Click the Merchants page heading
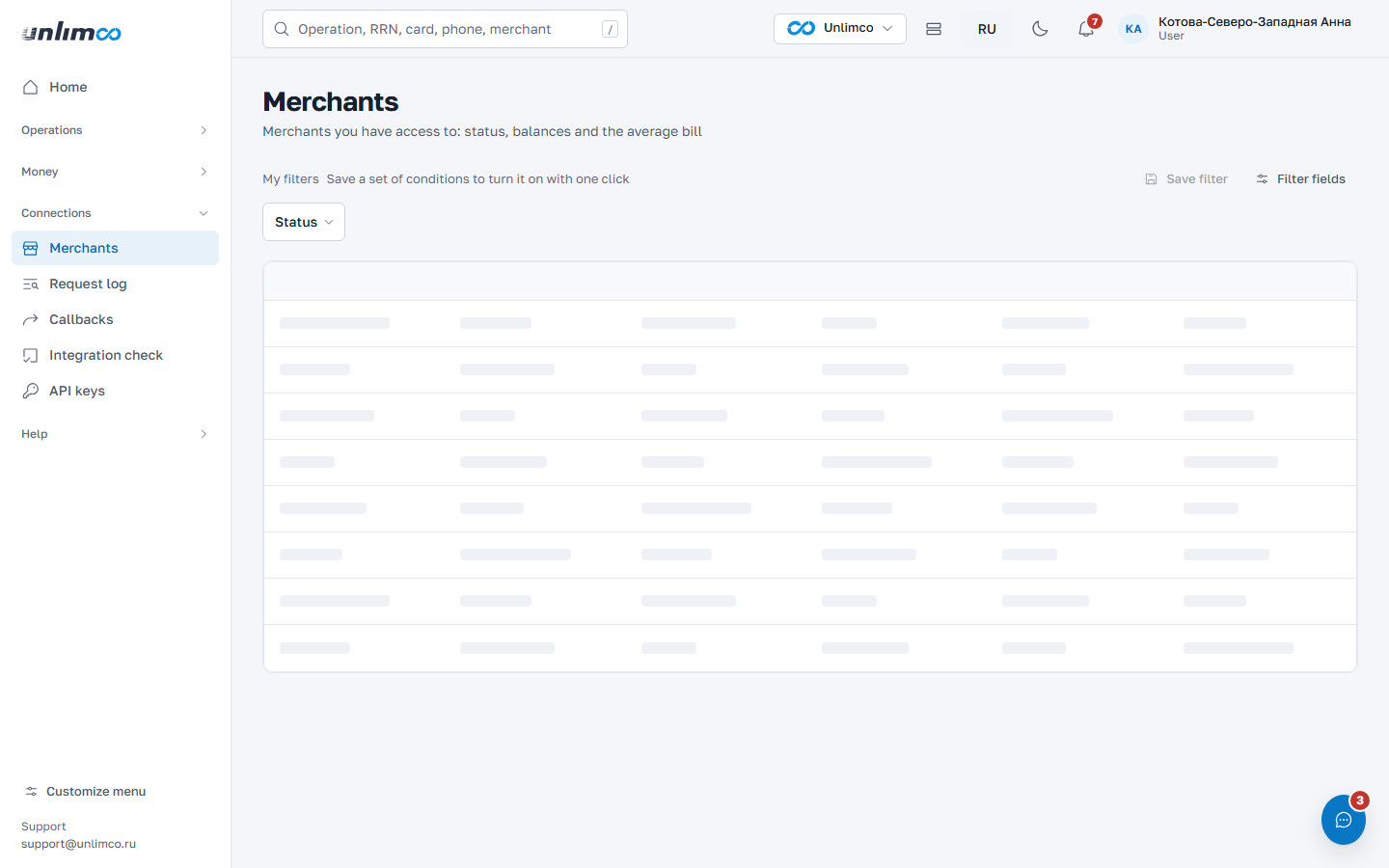Viewport: 1389px width, 868px height. click(331, 101)
